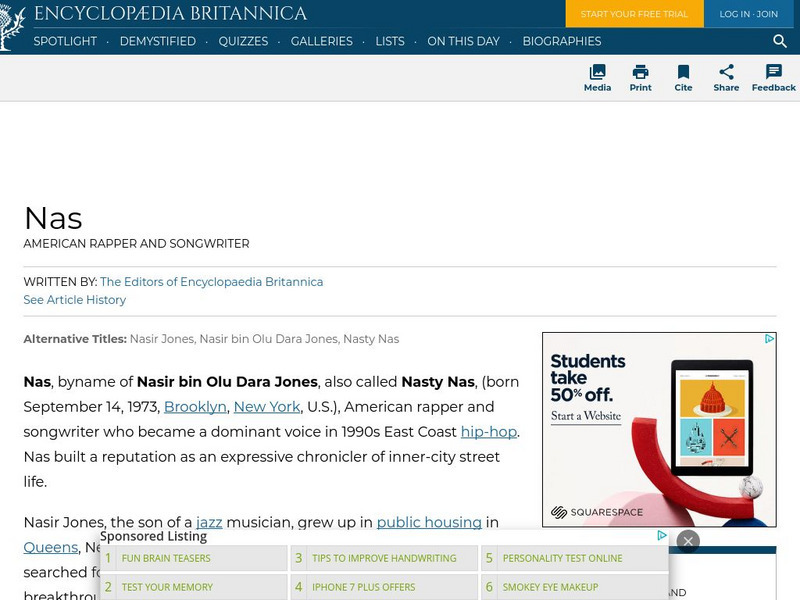Open the Brooklyn article link
The width and height of the screenshot is (800, 600).
(196, 407)
